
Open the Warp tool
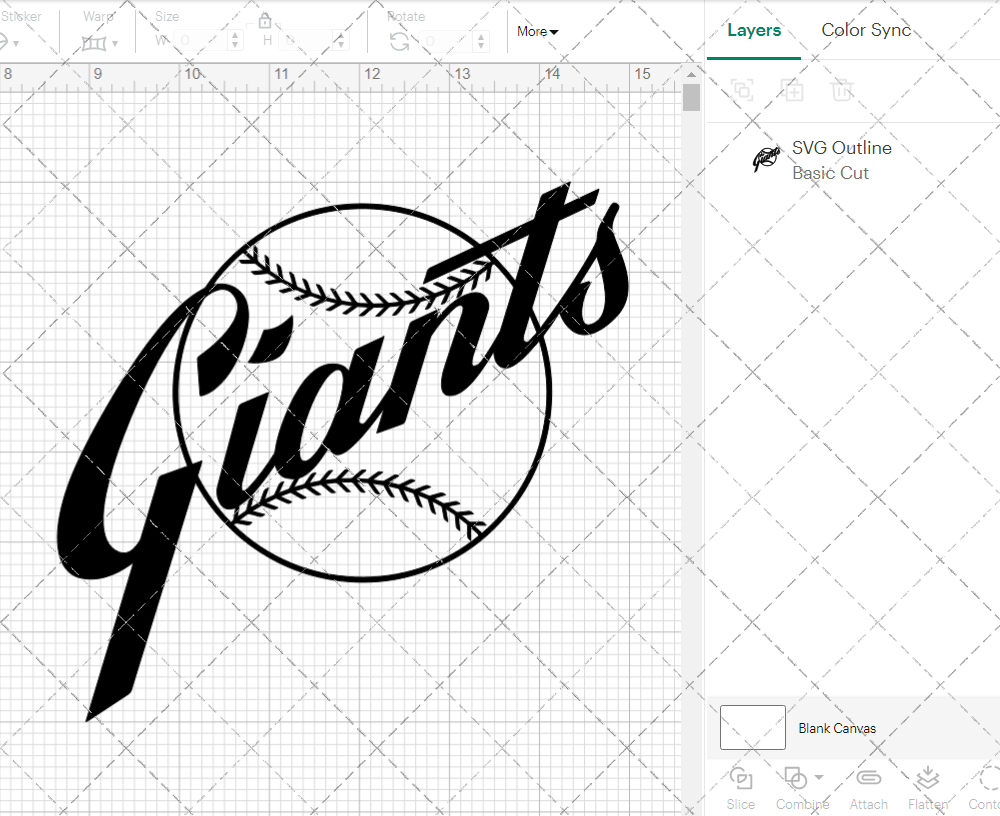point(95,43)
